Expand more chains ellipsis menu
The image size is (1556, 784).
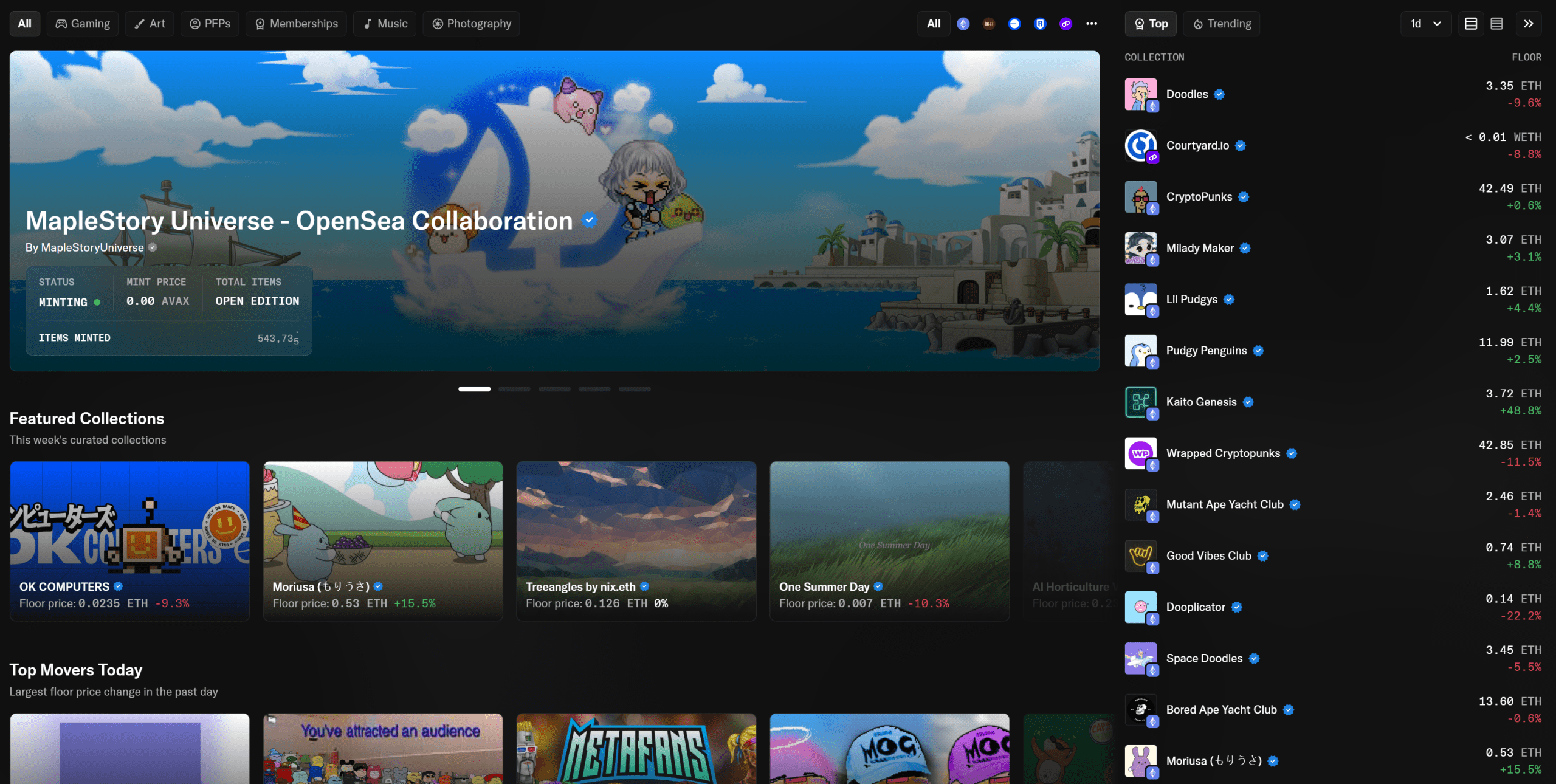pyautogui.click(x=1092, y=24)
